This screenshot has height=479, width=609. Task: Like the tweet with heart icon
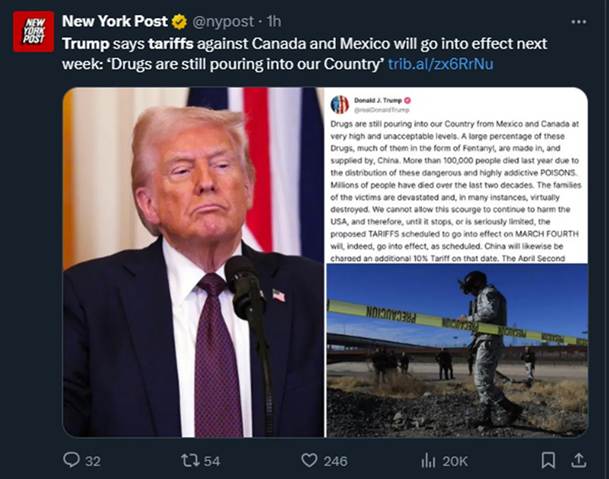coord(310,460)
